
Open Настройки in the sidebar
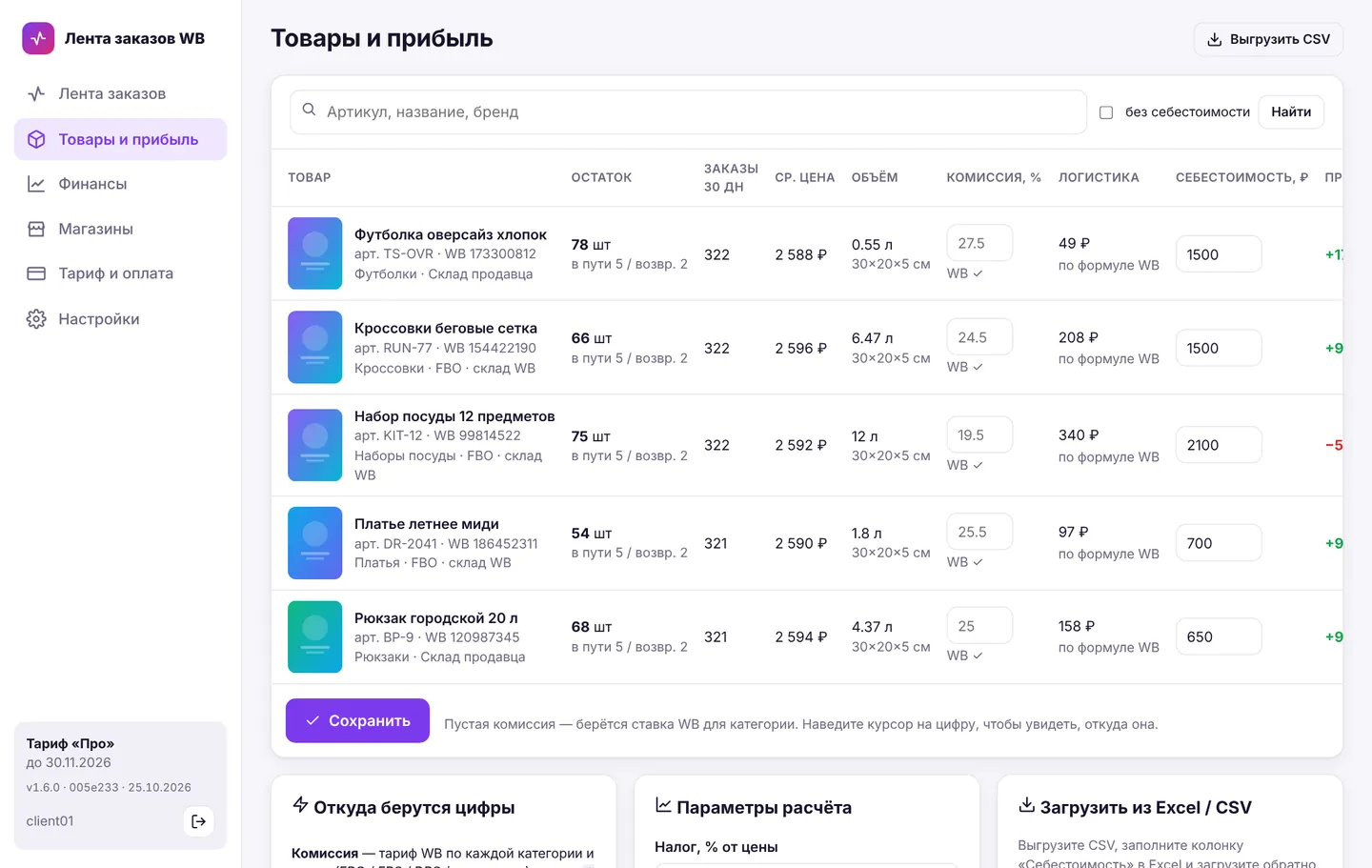pos(120,319)
